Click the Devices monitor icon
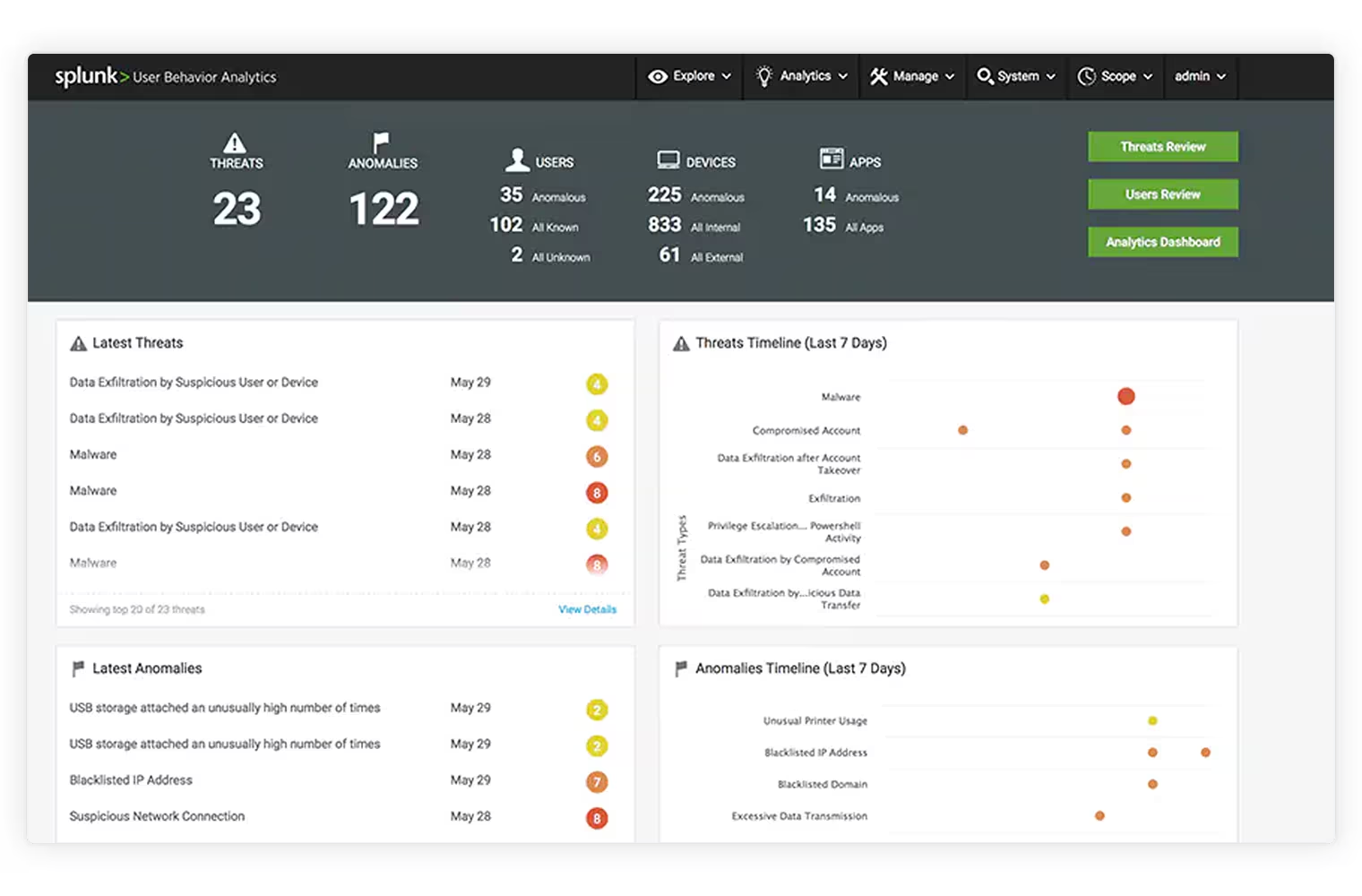Viewport: 1362px width, 896px height. click(667, 159)
